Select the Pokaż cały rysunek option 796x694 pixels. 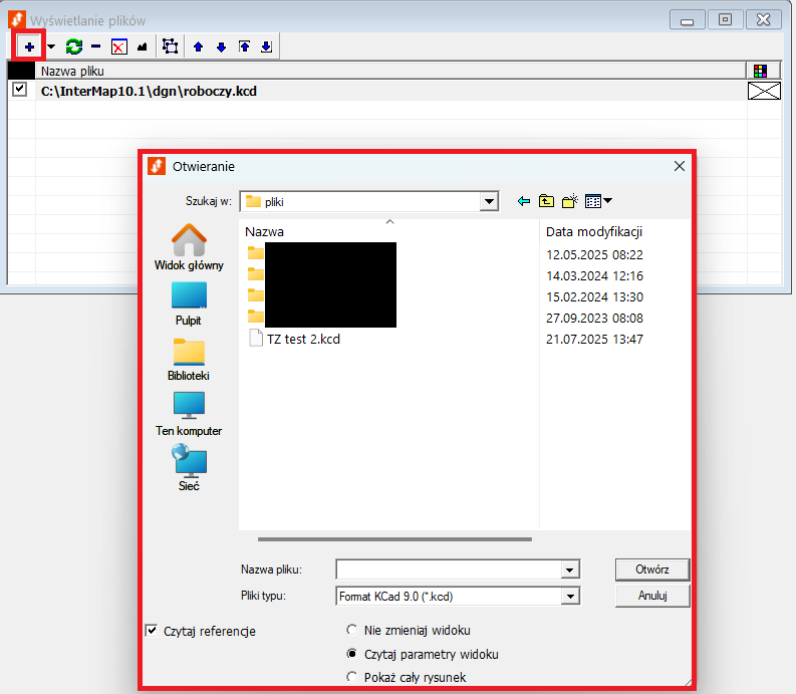[x=351, y=677]
